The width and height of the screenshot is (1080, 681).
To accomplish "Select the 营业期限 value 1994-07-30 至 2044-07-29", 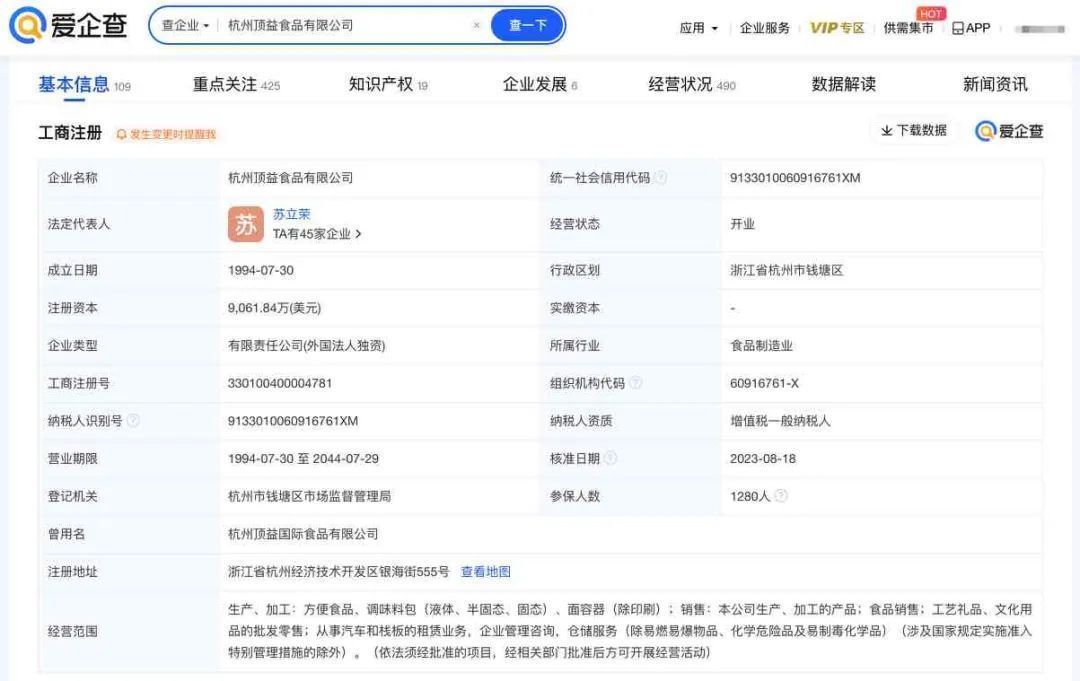I will tap(303, 458).
